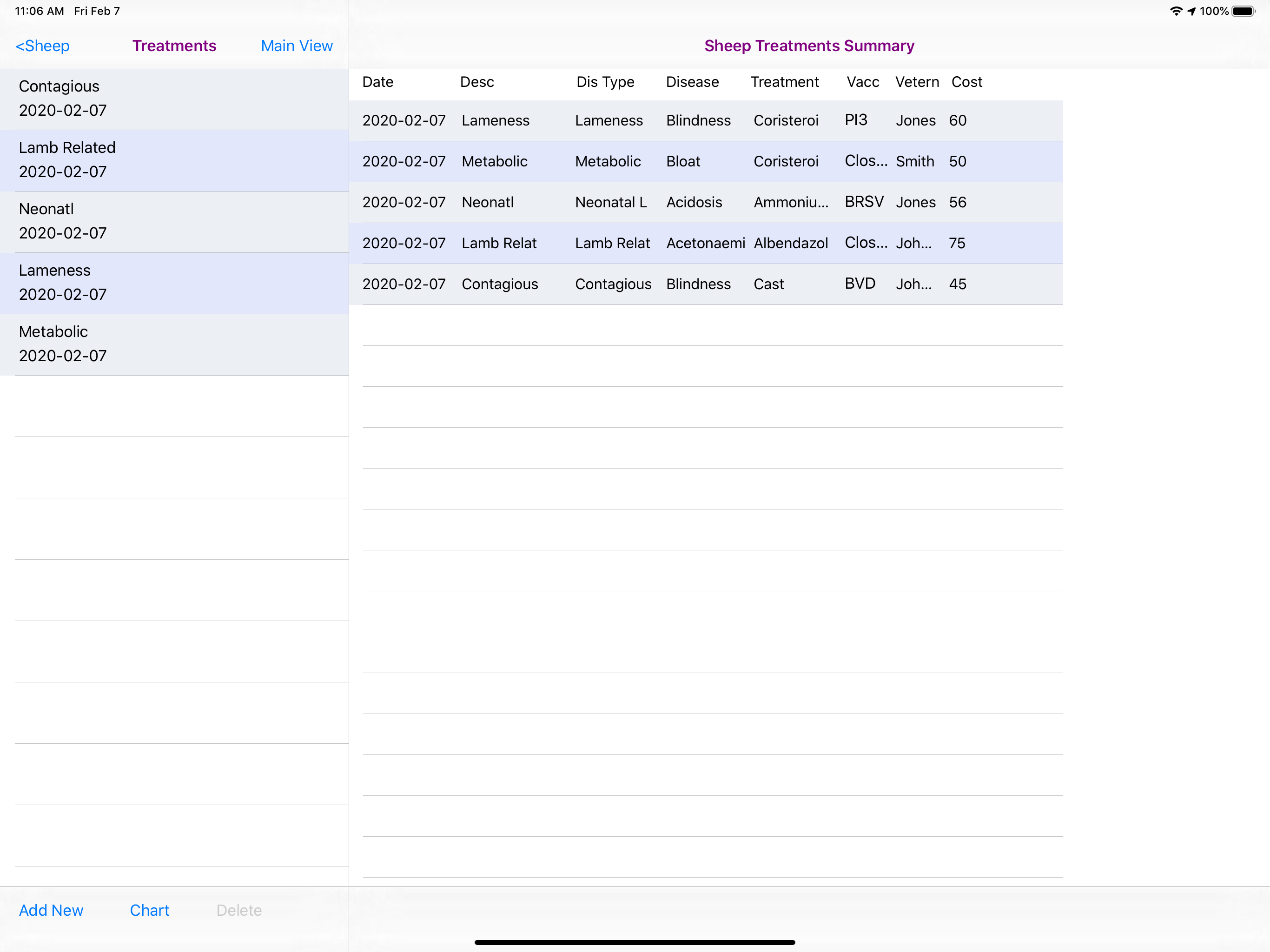
Task: Tap the Sheep Treatments Summary heading
Action: 808,46
